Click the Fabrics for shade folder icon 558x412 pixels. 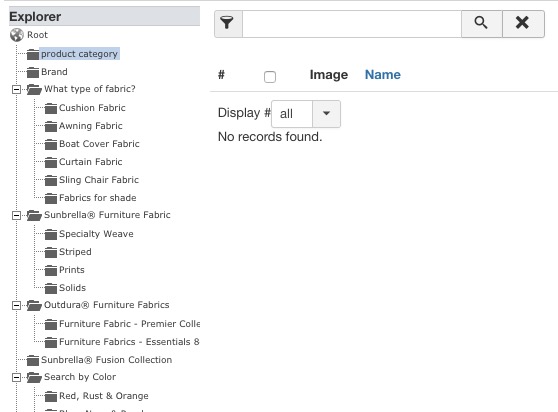pyautogui.click(x=51, y=198)
